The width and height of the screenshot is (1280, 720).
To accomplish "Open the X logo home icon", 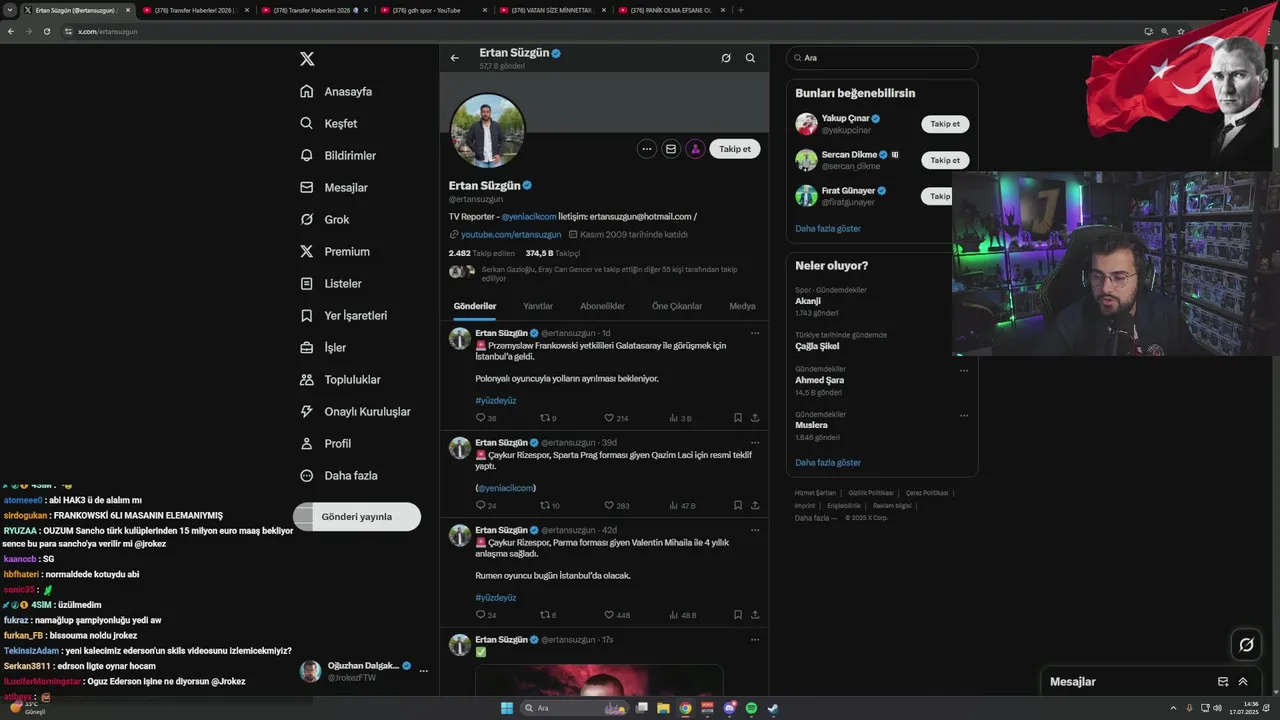I will (x=307, y=59).
